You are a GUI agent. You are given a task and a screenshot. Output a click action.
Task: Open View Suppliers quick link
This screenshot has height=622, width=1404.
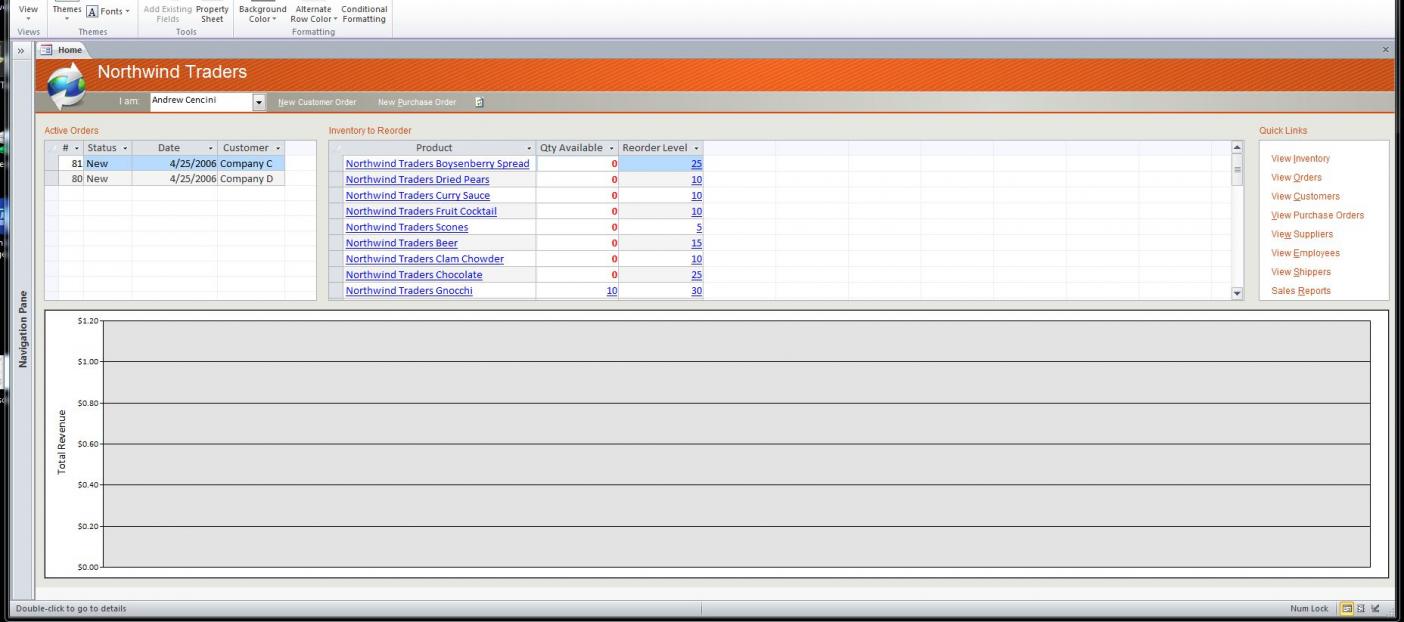1302,235
